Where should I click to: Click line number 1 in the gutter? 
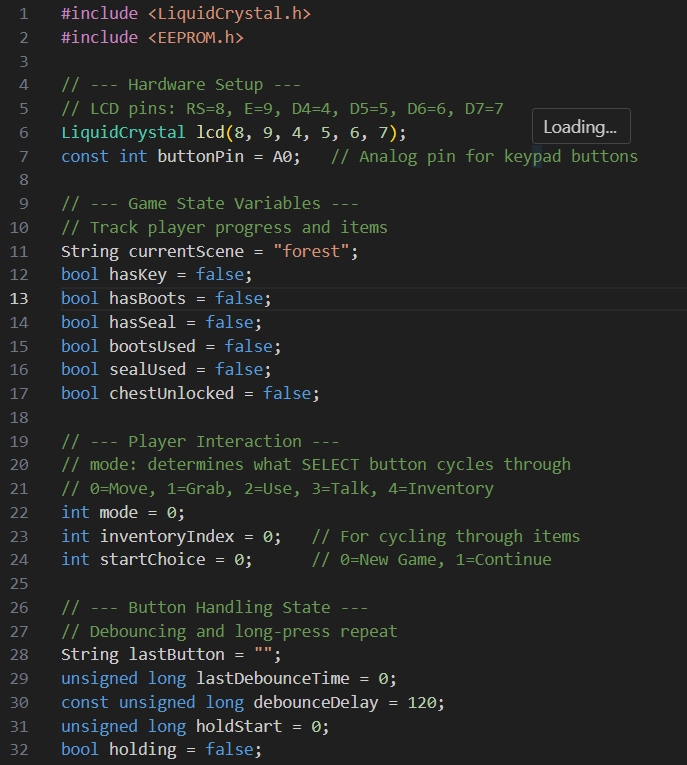pos(22,14)
